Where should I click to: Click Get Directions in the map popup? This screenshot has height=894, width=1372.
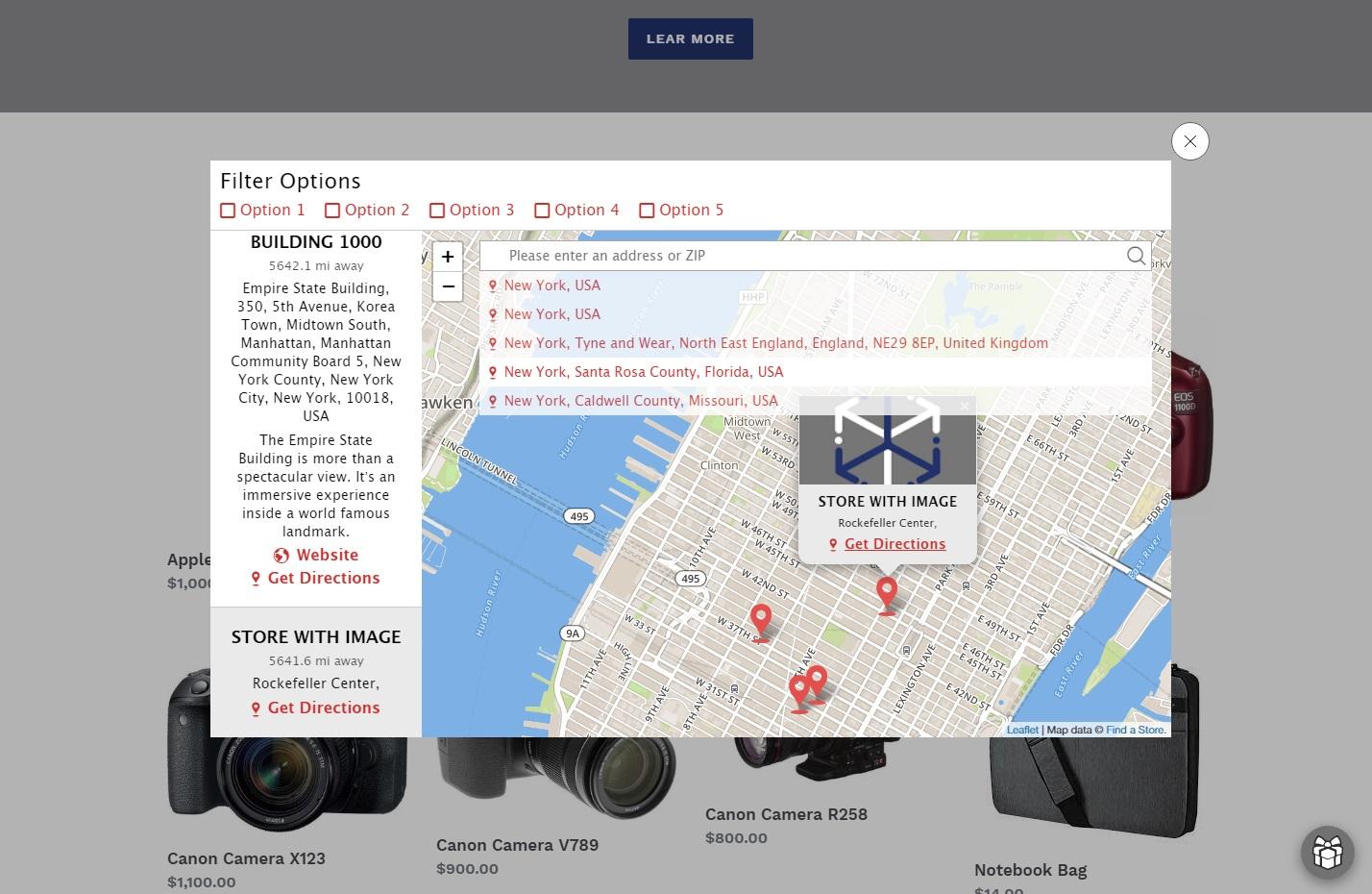pyautogui.click(x=894, y=544)
